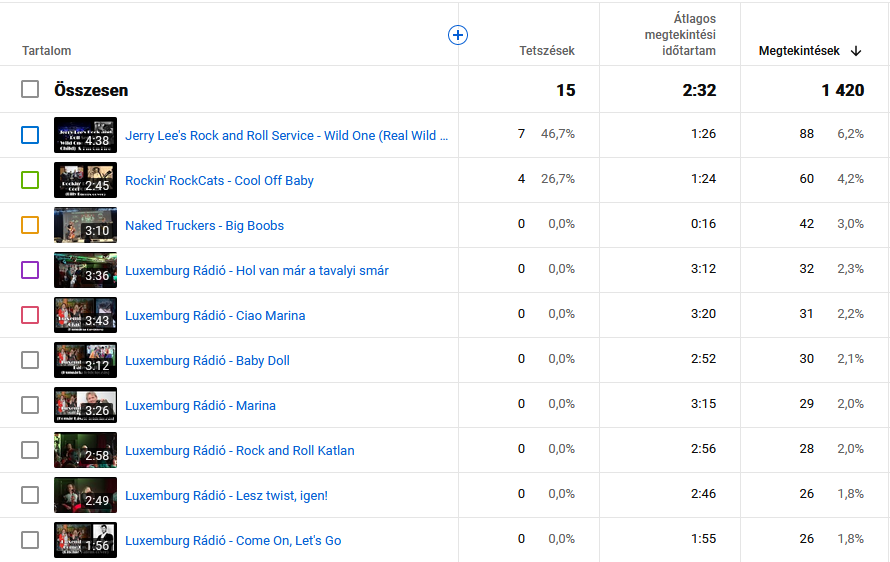Click the Naked Truckers video thumbnail
The image size is (890, 562).
point(85,225)
